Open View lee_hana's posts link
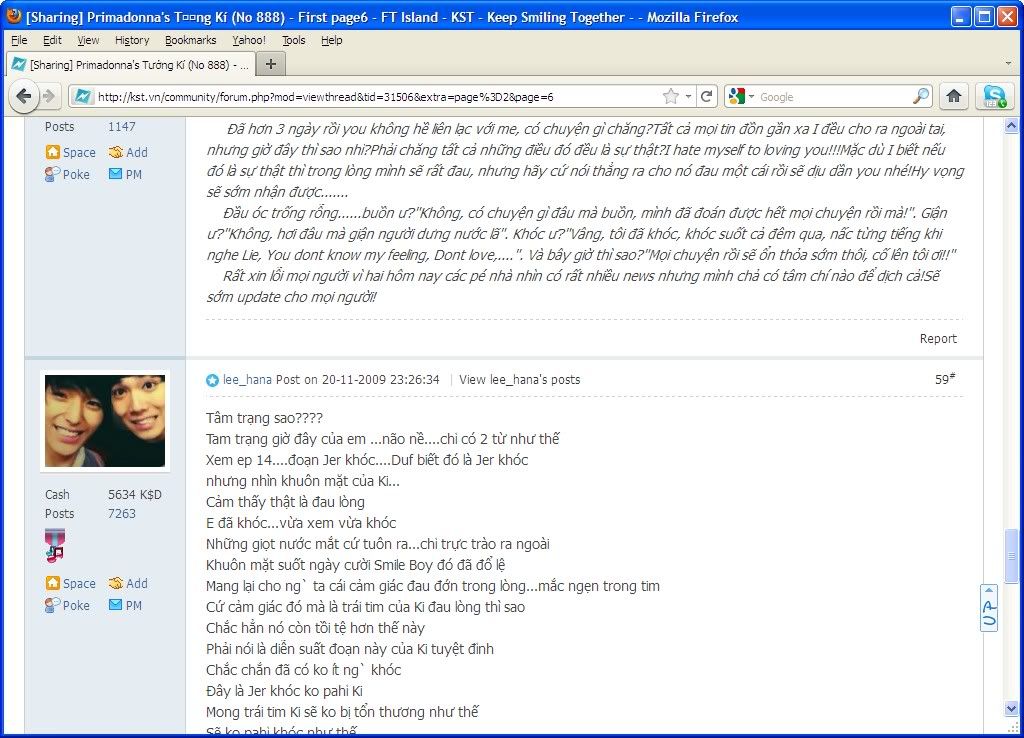The width and height of the screenshot is (1024, 738). [x=519, y=380]
